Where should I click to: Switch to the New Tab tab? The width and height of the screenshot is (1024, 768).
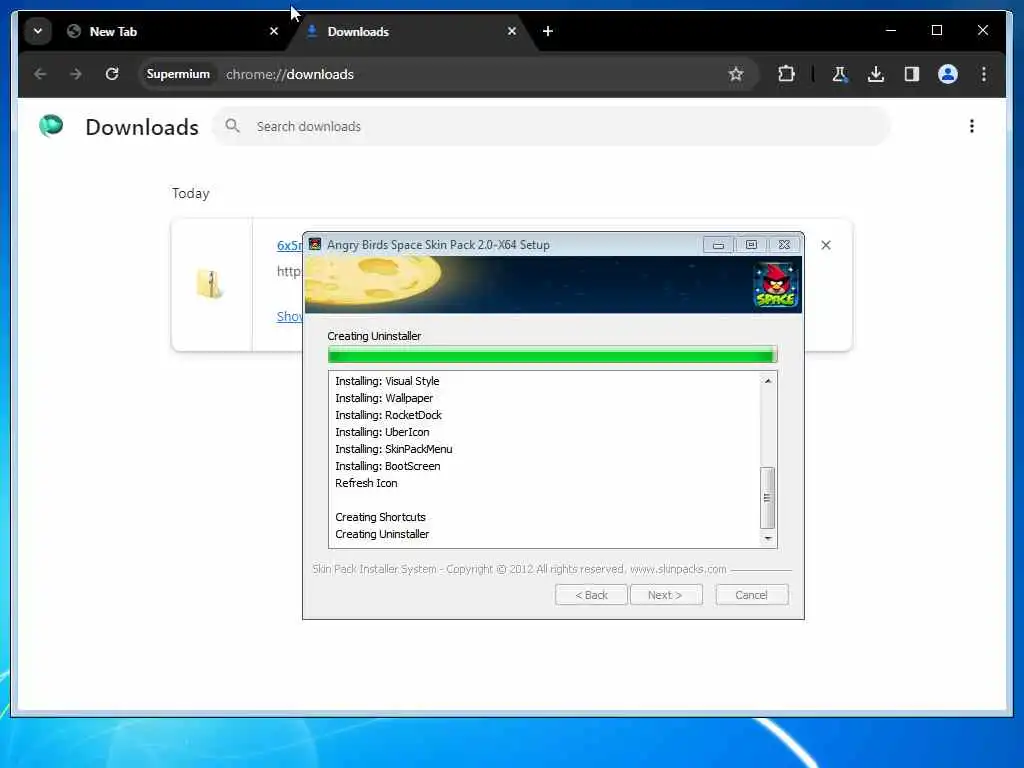[x=168, y=31]
